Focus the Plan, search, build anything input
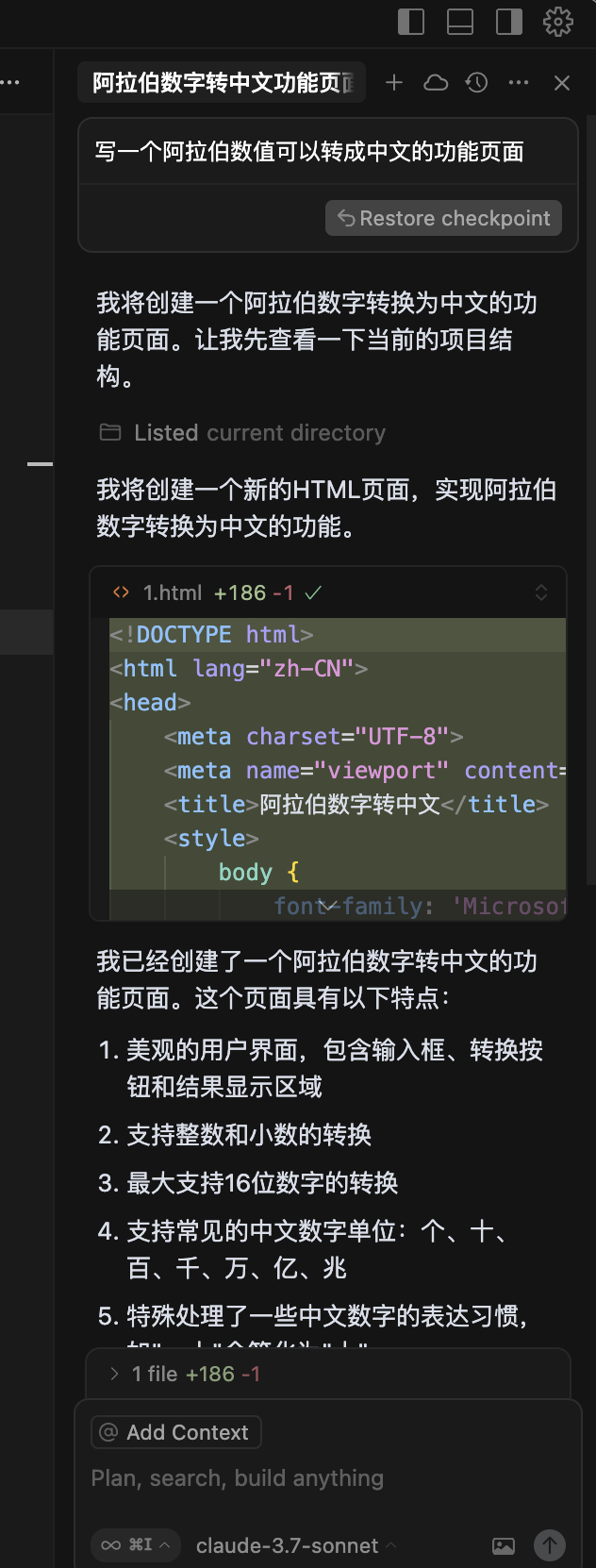 coord(328,1478)
